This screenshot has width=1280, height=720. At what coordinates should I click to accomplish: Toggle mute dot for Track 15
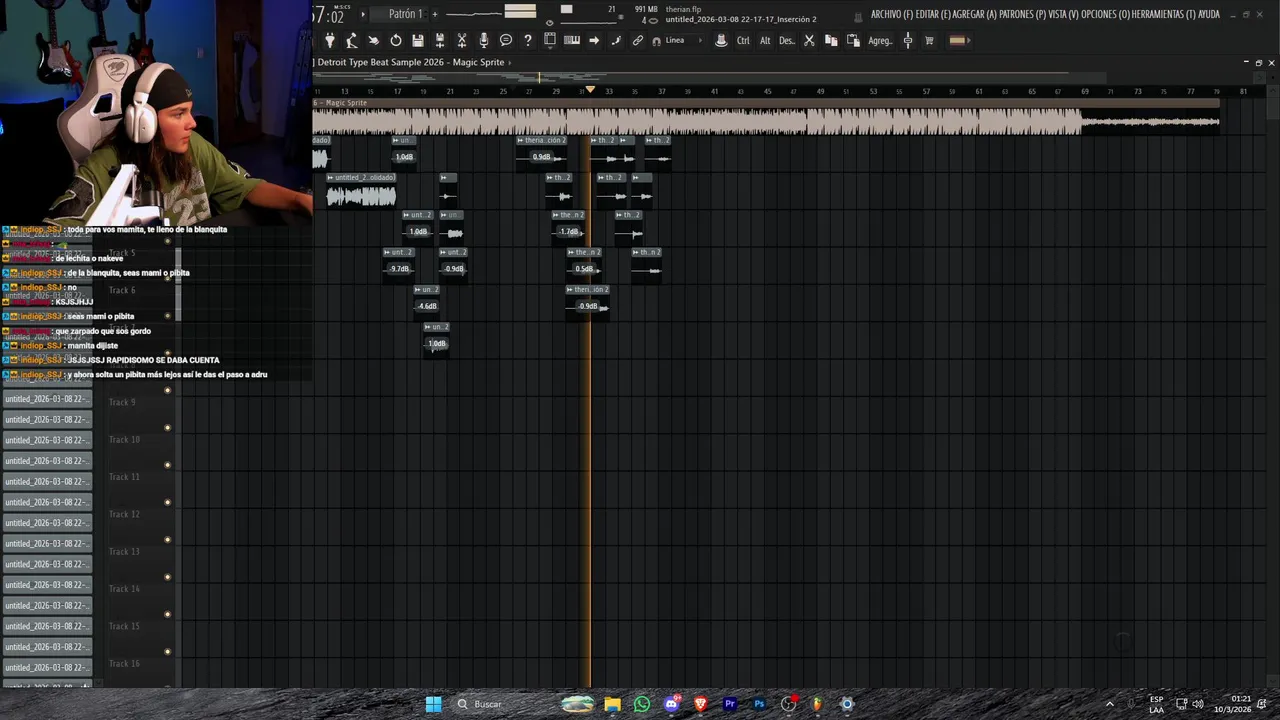tap(167, 614)
